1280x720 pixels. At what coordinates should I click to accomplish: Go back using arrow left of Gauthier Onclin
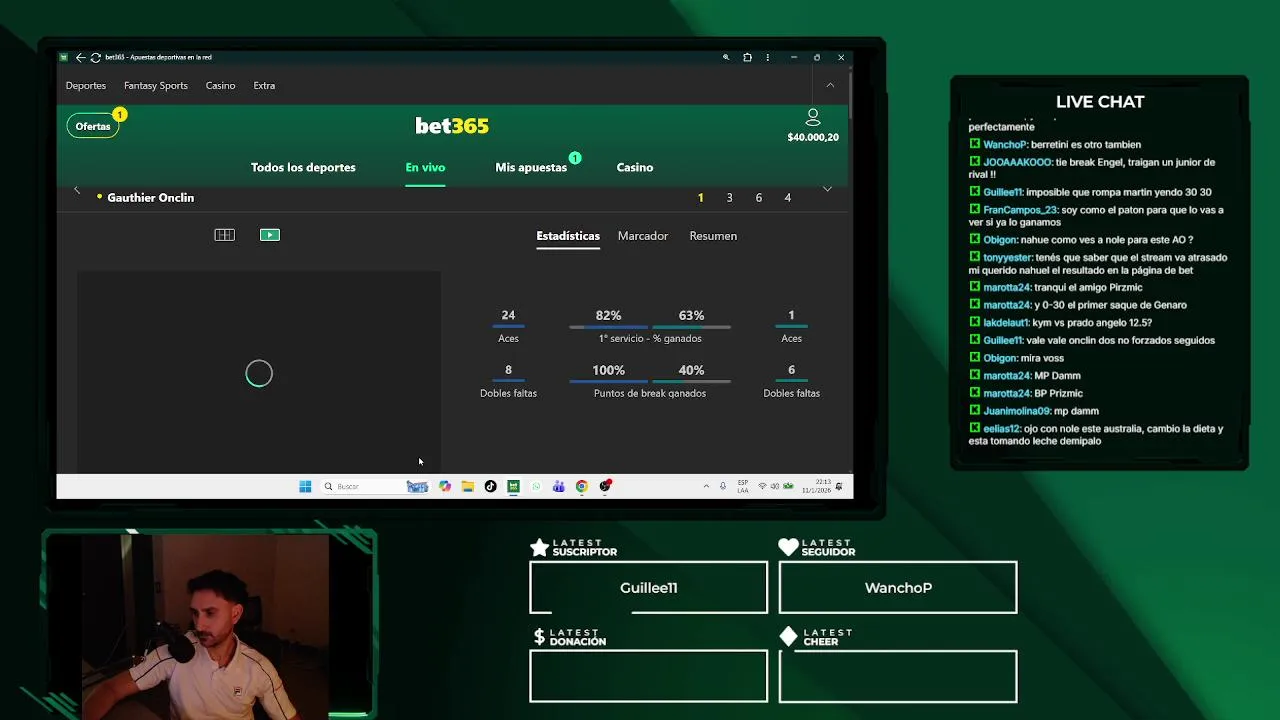[x=77, y=189]
